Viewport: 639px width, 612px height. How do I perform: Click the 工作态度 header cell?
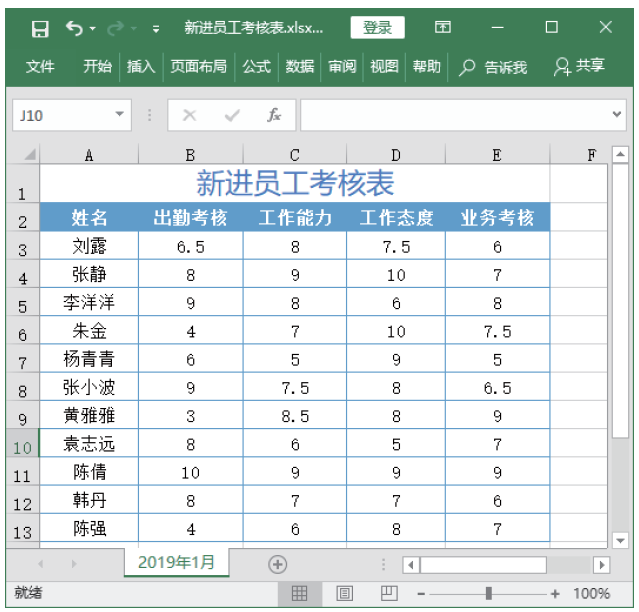coord(396,217)
